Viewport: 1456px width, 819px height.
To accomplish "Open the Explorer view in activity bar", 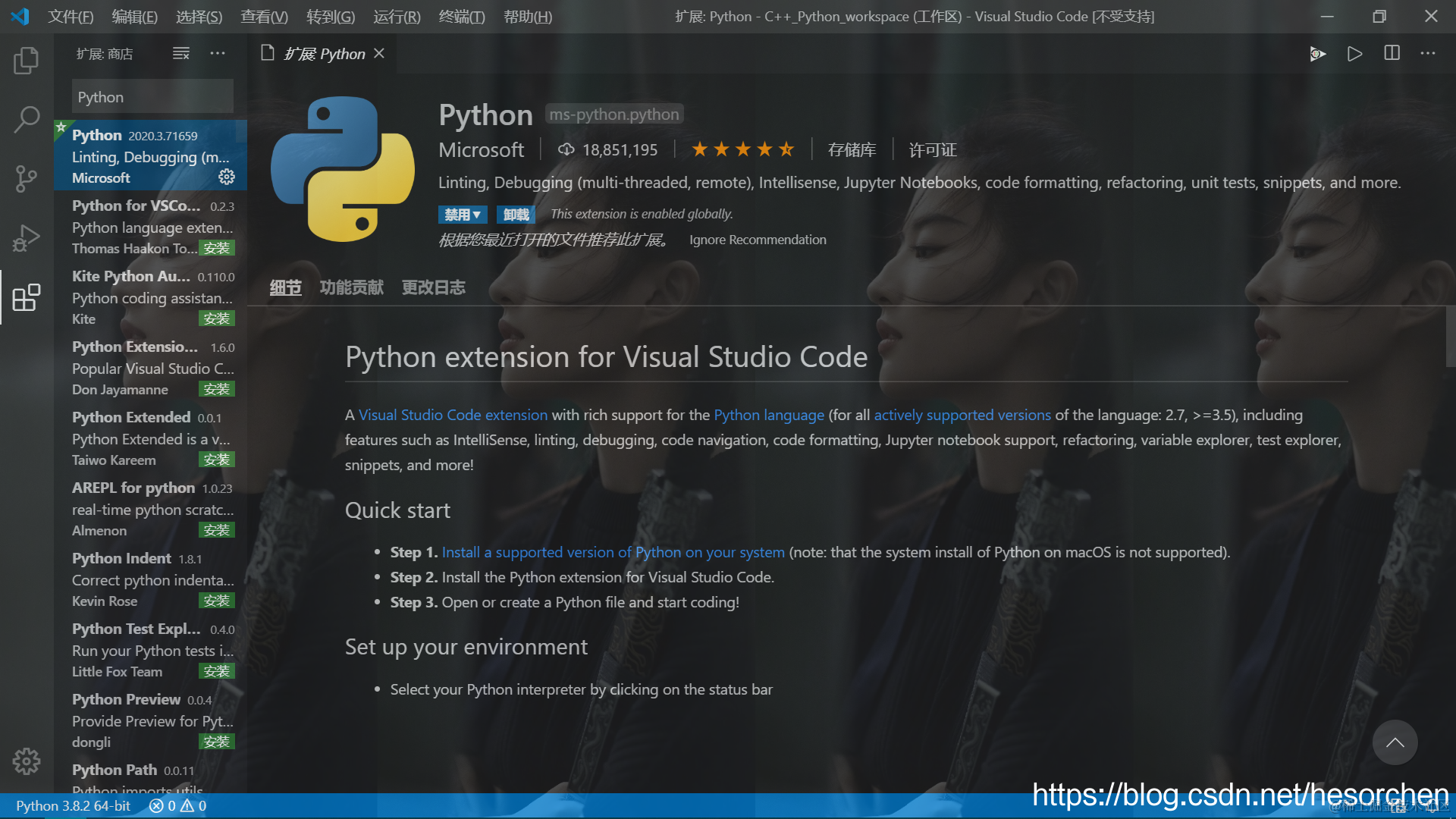I will pos(27,61).
